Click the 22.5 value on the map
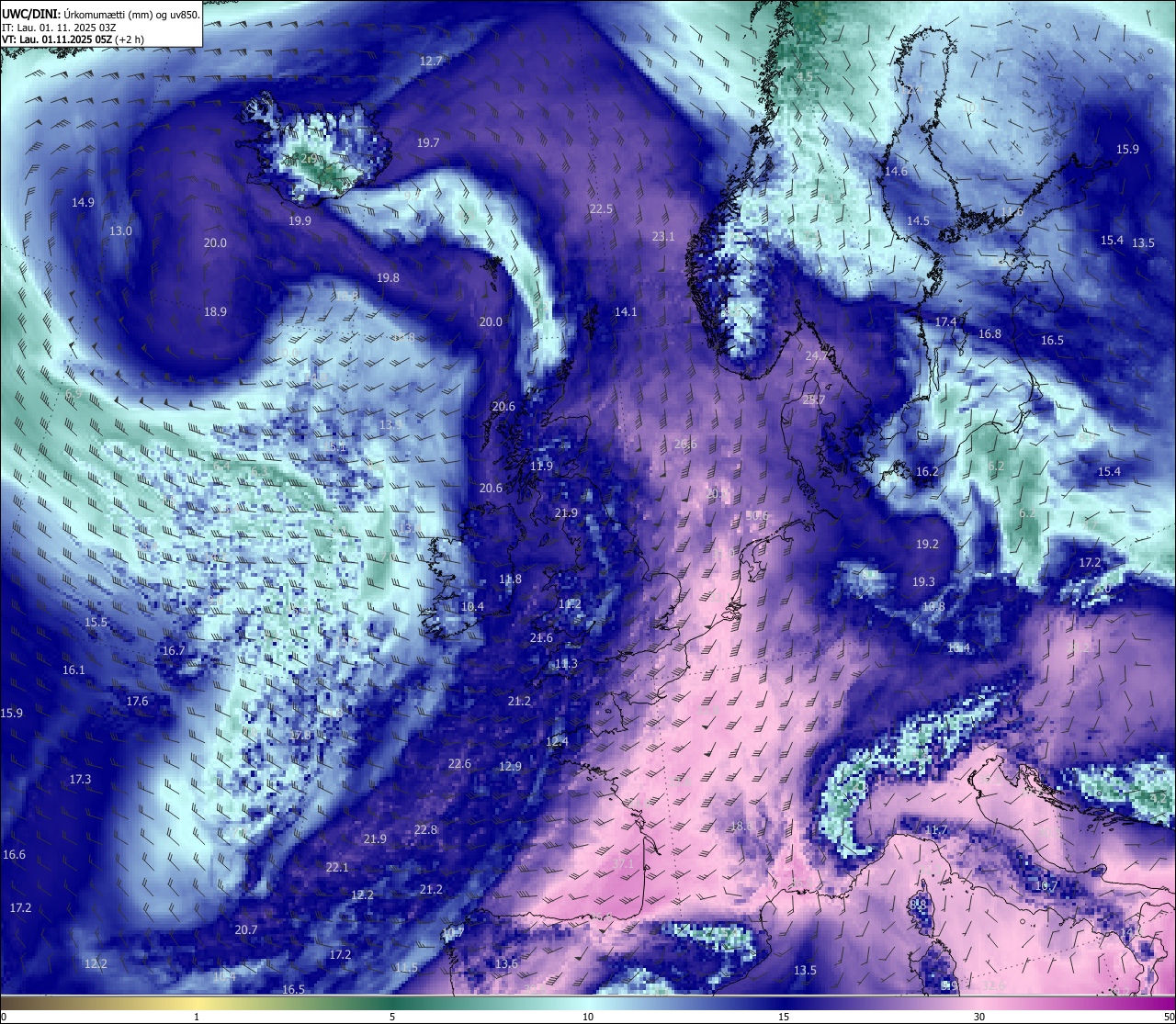This screenshot has height=1024, width=1176. (x=601, y=209)
